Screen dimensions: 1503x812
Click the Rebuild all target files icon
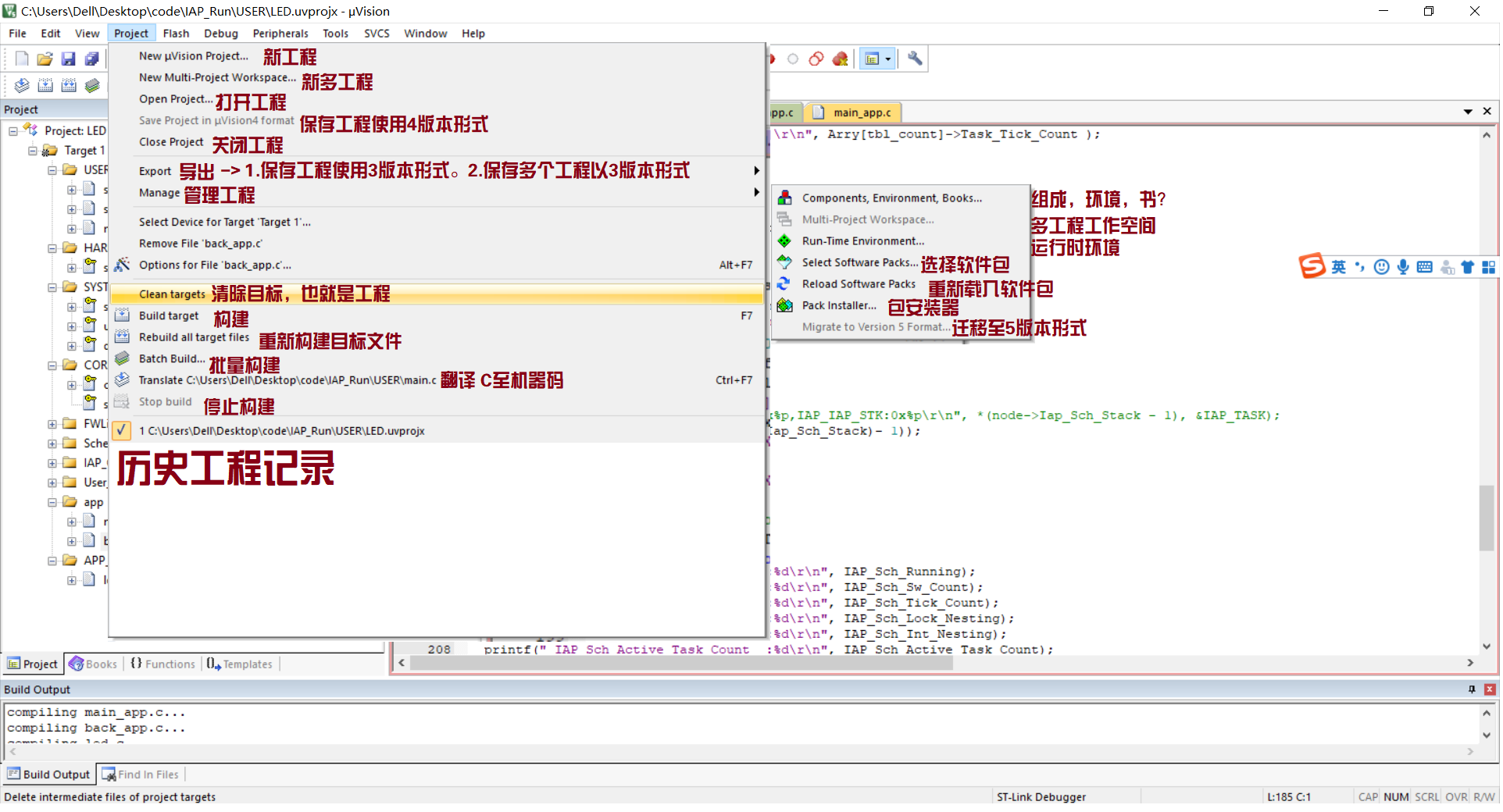(122, 337)
